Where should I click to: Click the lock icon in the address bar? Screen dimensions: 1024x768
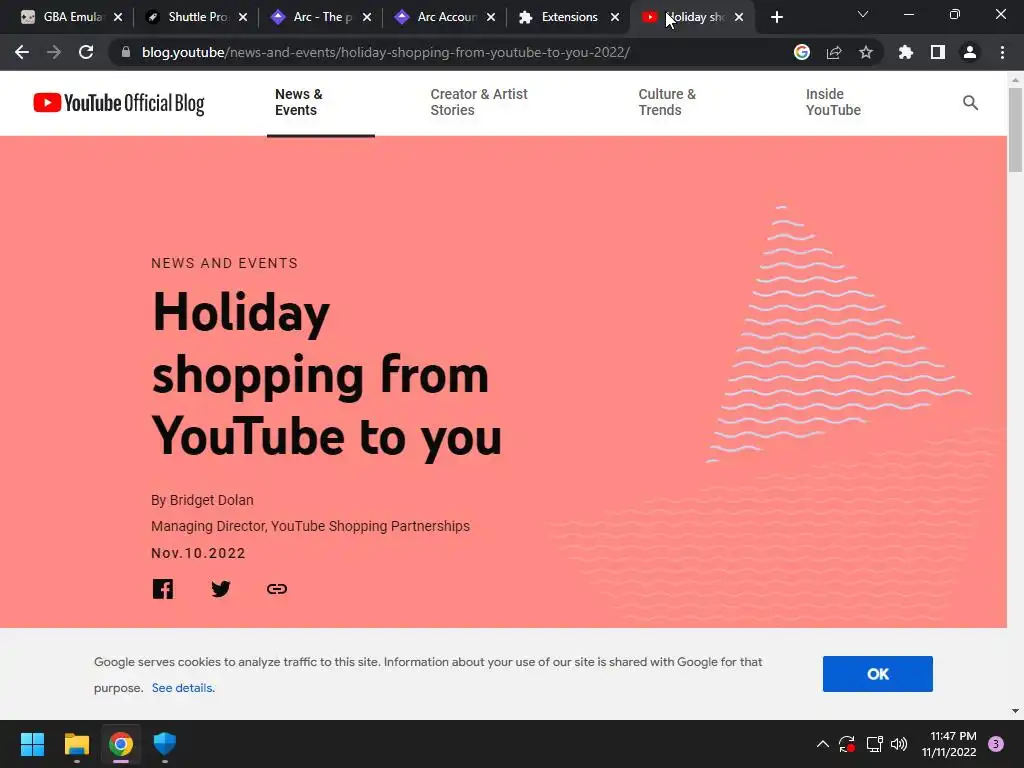tap(126, 52)
